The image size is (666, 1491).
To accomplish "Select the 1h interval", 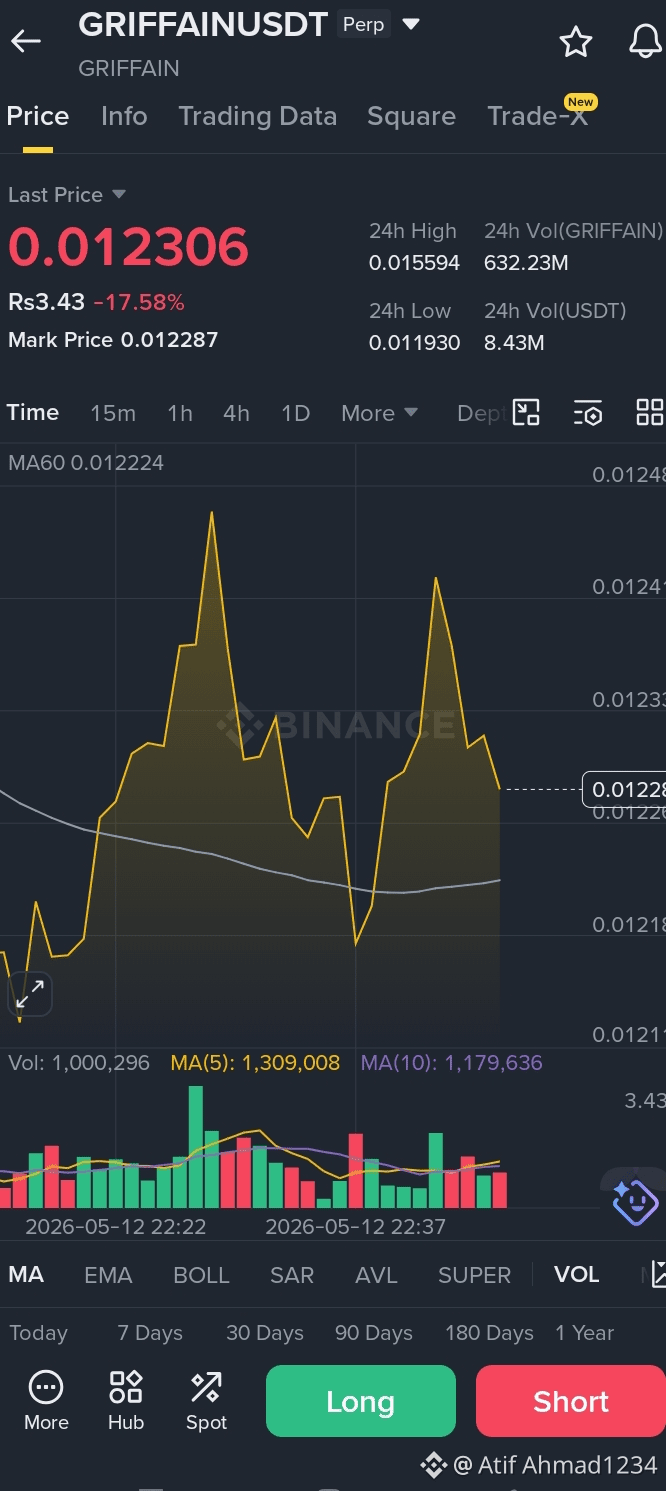I will (x=180, y=413).
